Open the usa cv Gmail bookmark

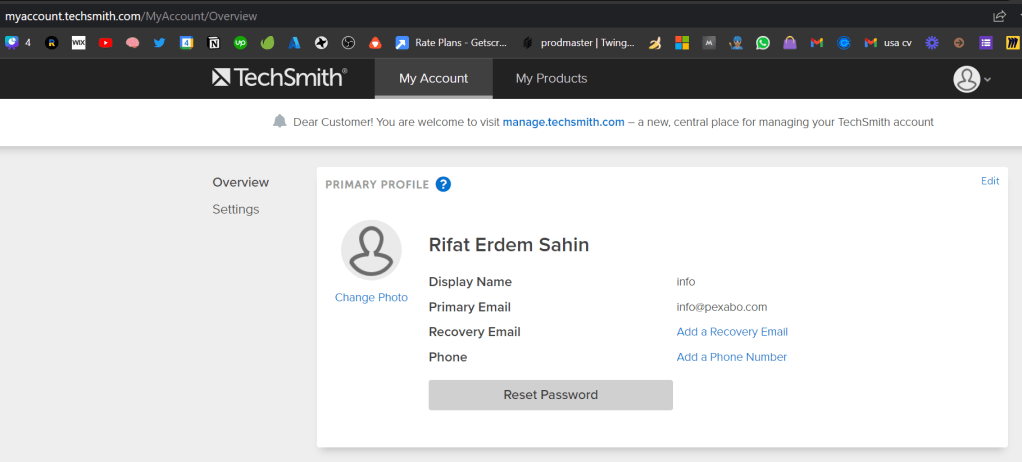coord(888,43)
